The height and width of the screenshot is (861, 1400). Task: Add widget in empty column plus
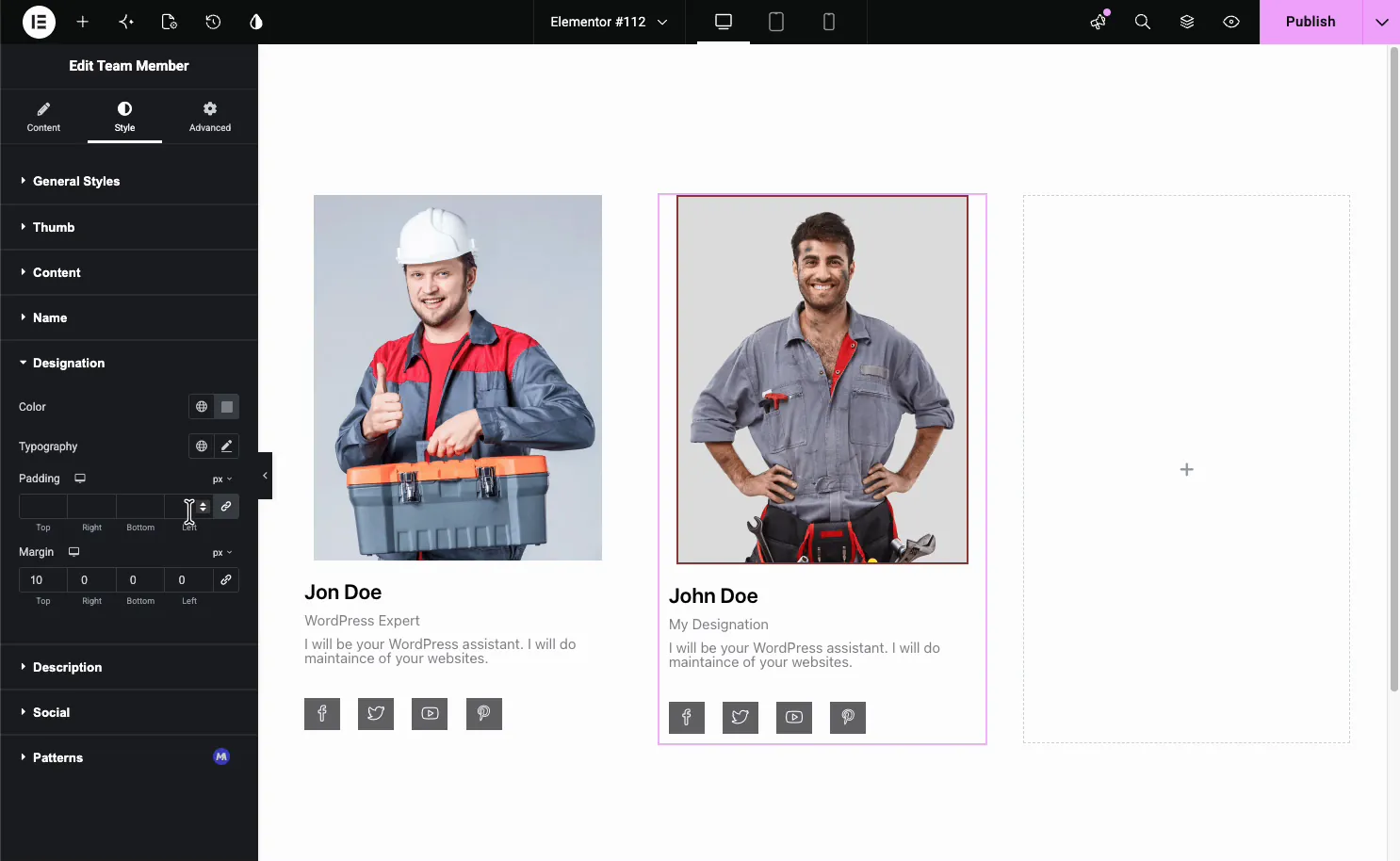[x=1187, y=469]
